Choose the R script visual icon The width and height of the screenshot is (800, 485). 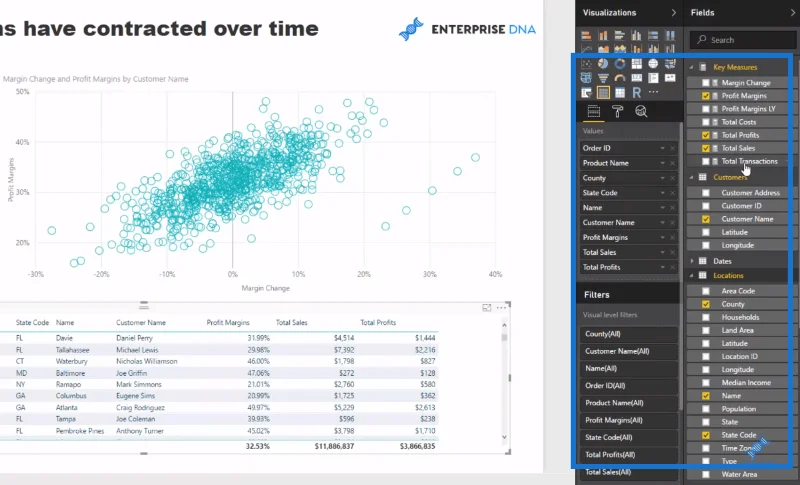(636, 93)
